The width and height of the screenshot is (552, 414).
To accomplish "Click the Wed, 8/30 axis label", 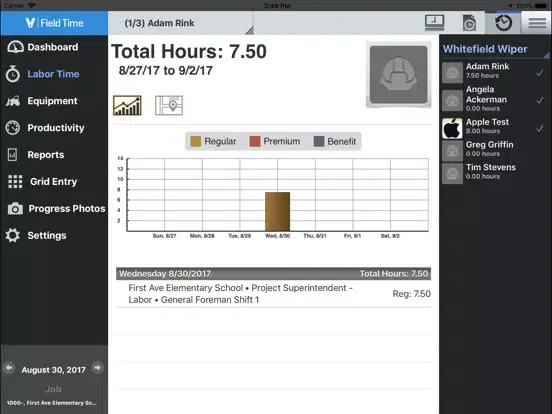I will [x=277, y=236].
